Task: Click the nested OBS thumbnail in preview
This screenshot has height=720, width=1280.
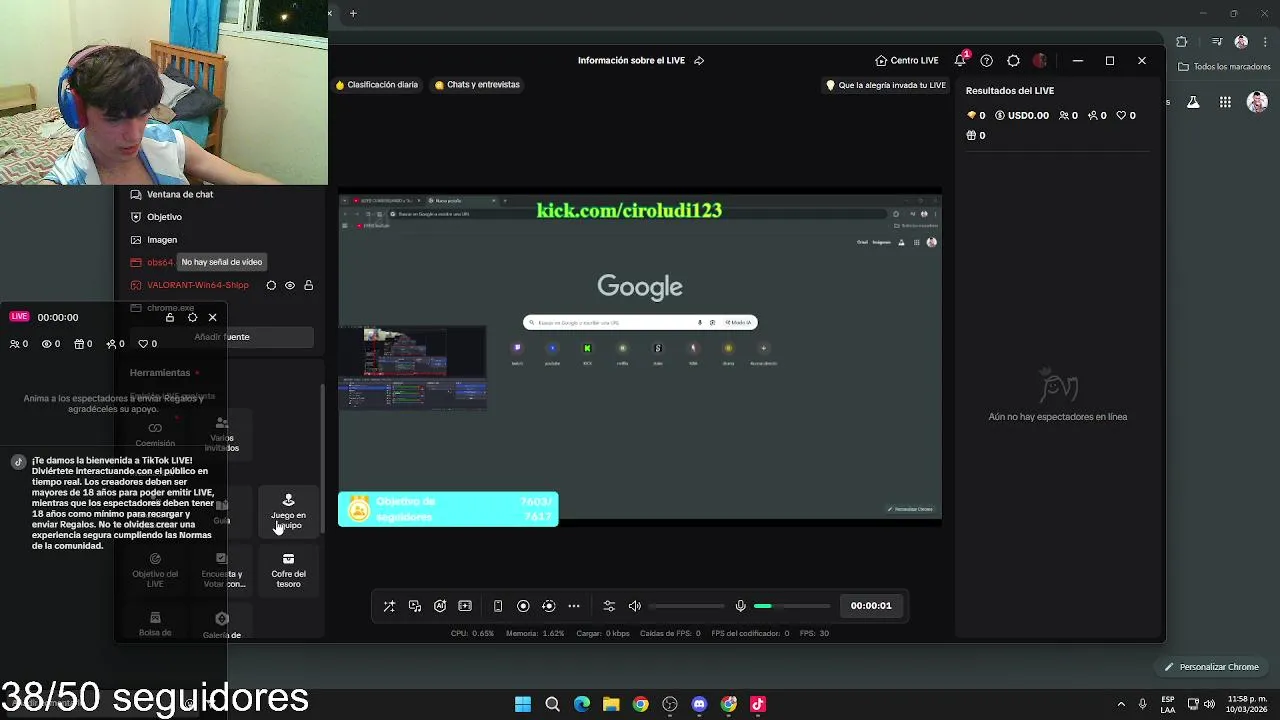Action: point(412,369)
